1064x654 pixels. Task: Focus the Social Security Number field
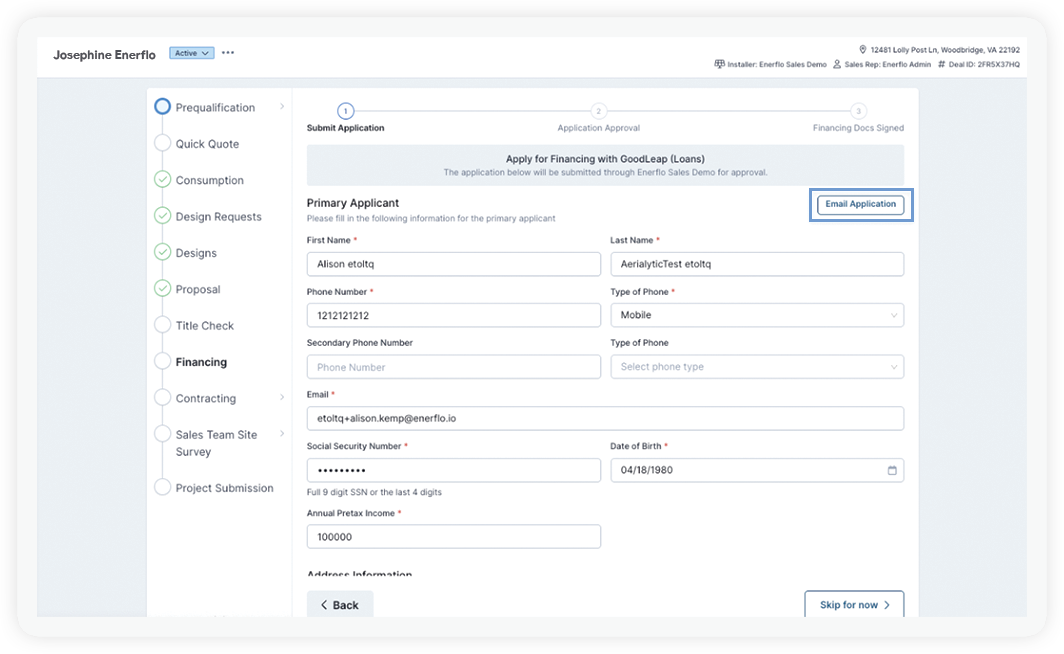(453, 470)
